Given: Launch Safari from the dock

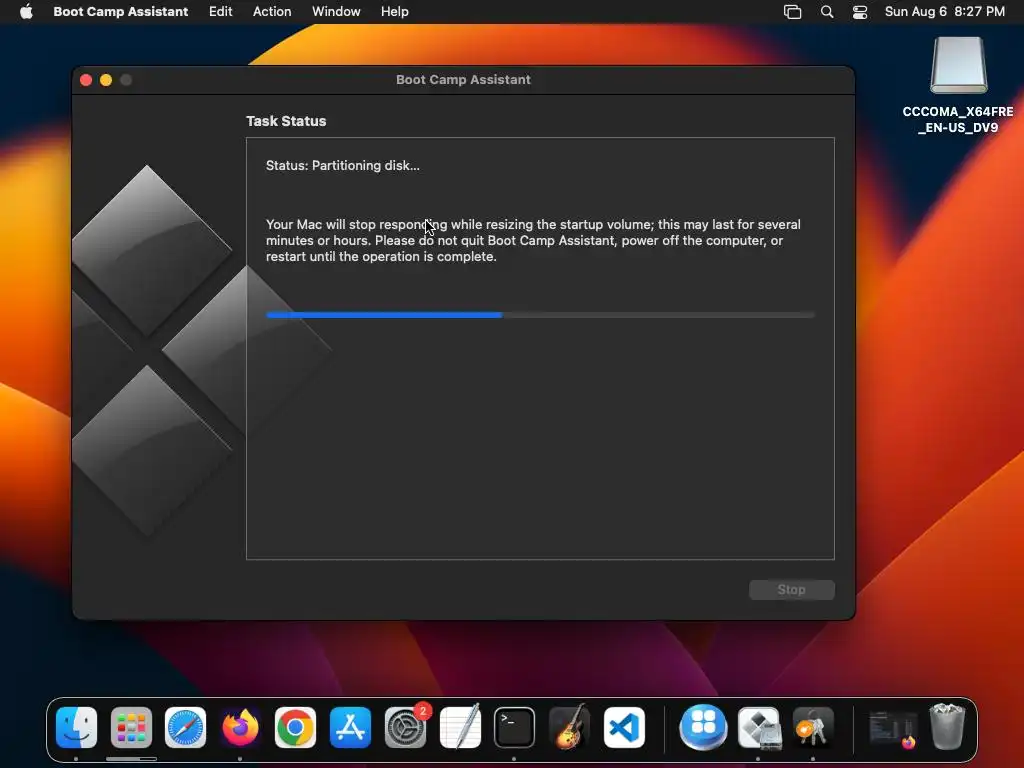Looking at the screenshot, I should pyautogui.click(x=185, y=728).
